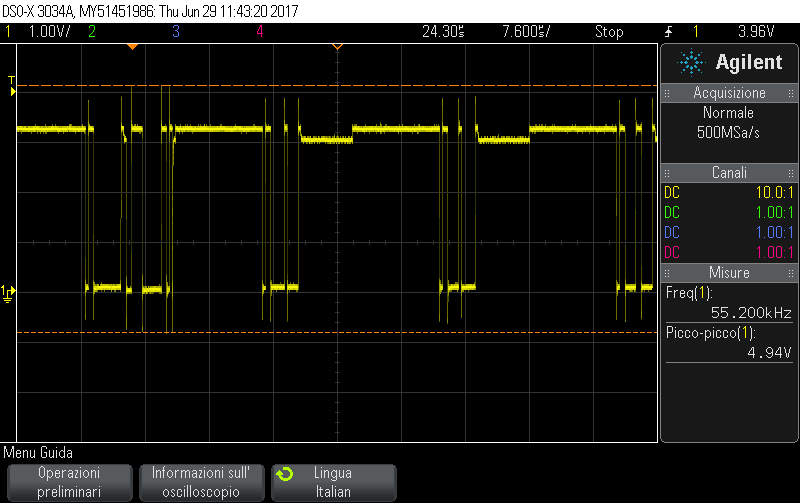
Task: Click the green 1.00:1 probe ratio
Action: pyautogui.click(x=774, y=213)
